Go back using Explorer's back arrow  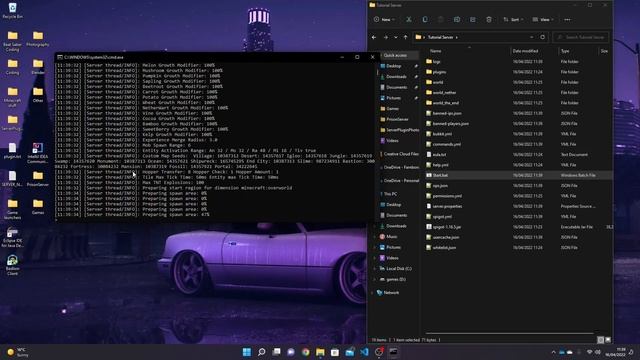[x=374, y=37]
